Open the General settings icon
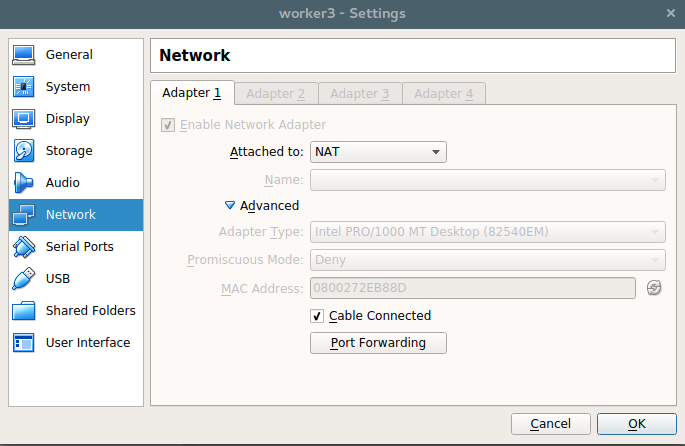 pyautogui.click(x=24, y=55)
